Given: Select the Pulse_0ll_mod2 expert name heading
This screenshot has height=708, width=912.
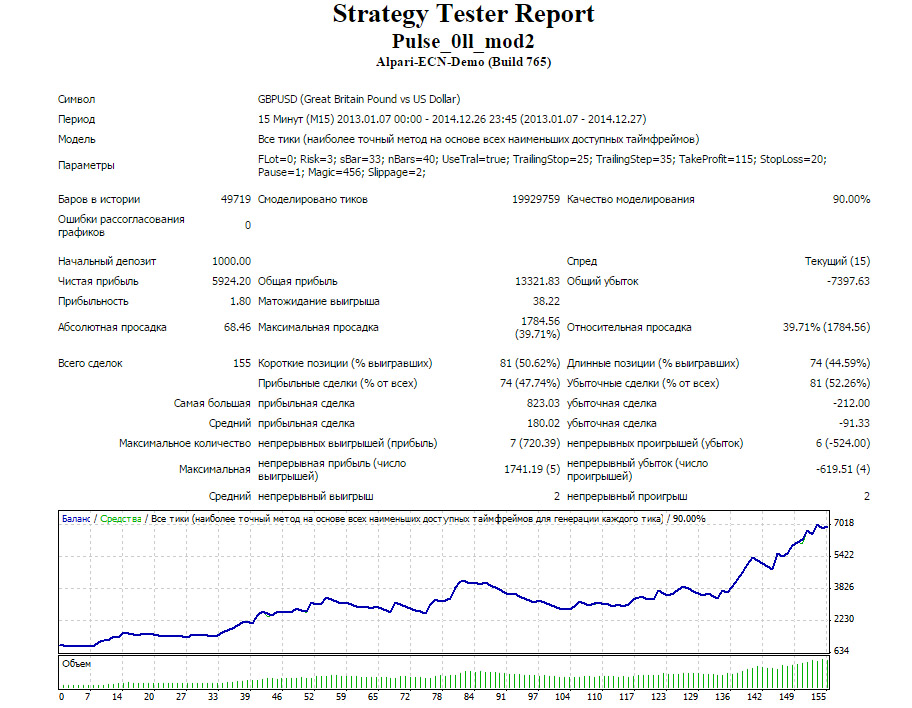Looking at the screenshot, I should tap(463, 41).
